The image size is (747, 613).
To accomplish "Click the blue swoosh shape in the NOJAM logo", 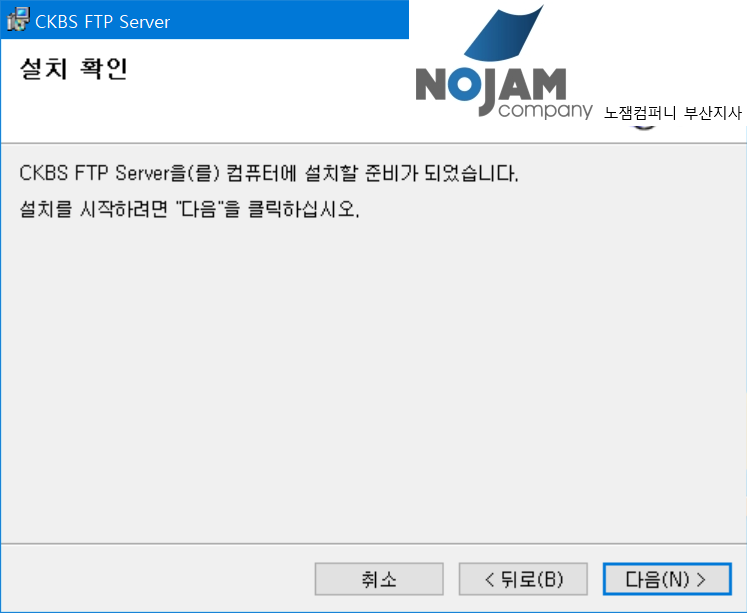I will pyautogui.click(x=504, y=35).
